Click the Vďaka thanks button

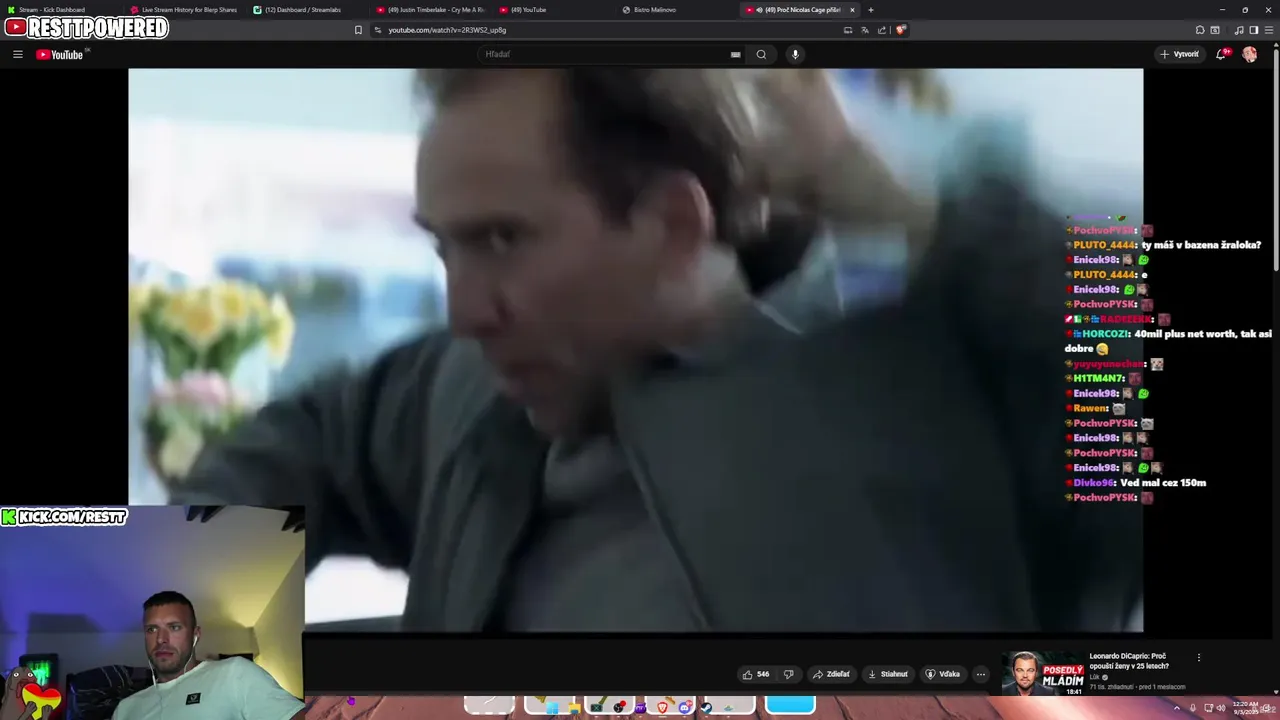[943, 674]
